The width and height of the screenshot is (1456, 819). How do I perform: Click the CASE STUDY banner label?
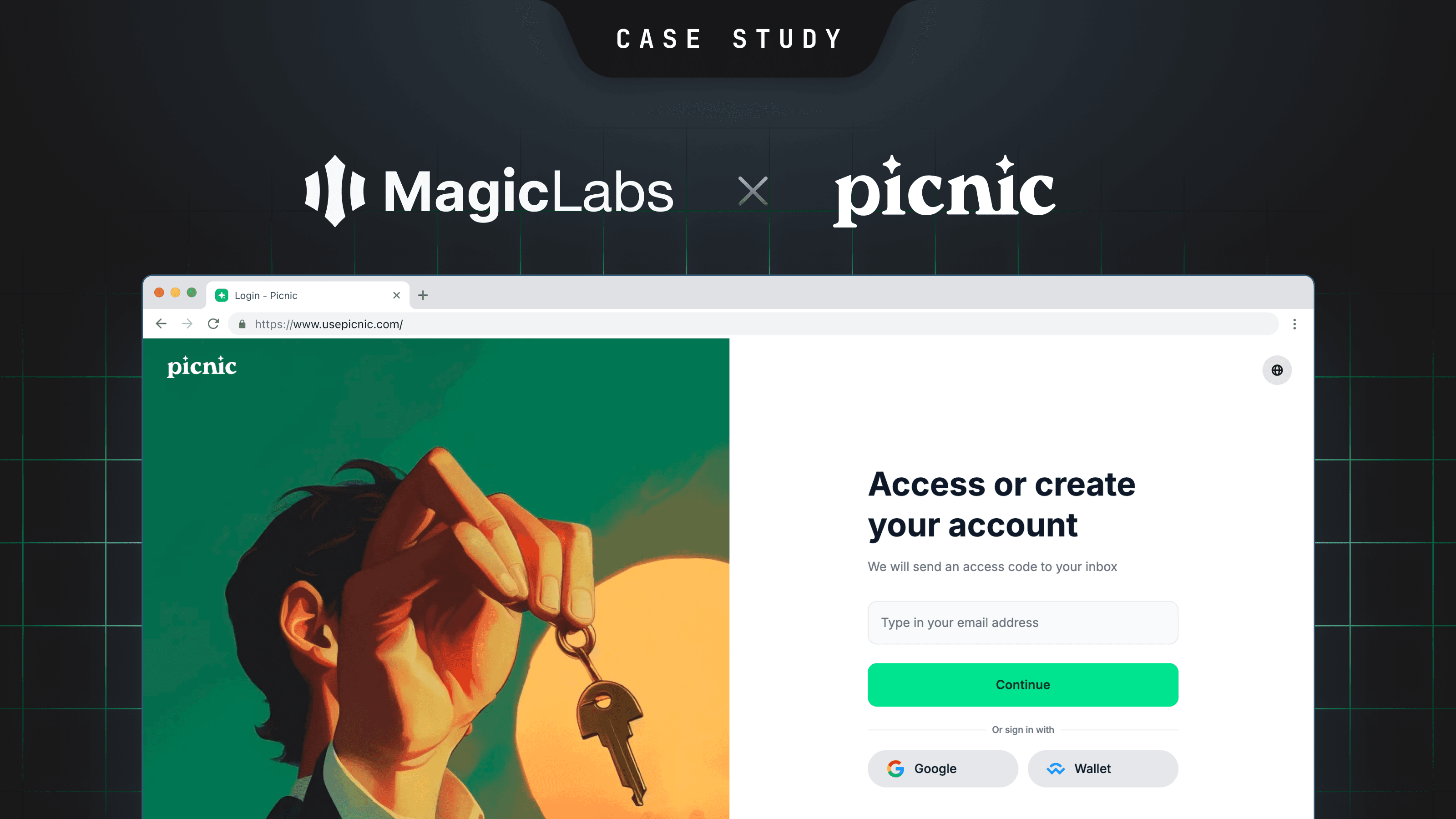[x=728, y=39]
